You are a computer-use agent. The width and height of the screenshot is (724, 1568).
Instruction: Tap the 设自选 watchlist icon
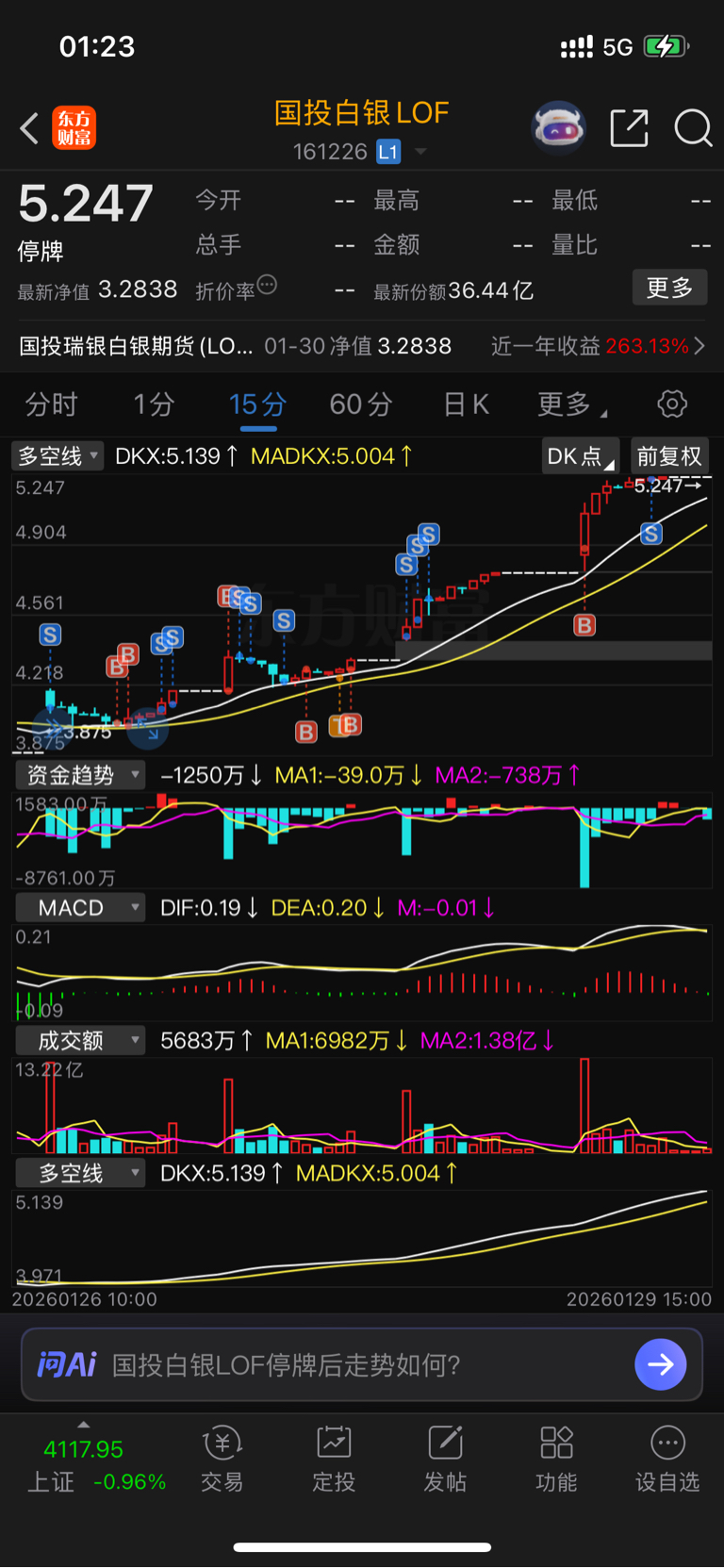tap(667, 1444)
